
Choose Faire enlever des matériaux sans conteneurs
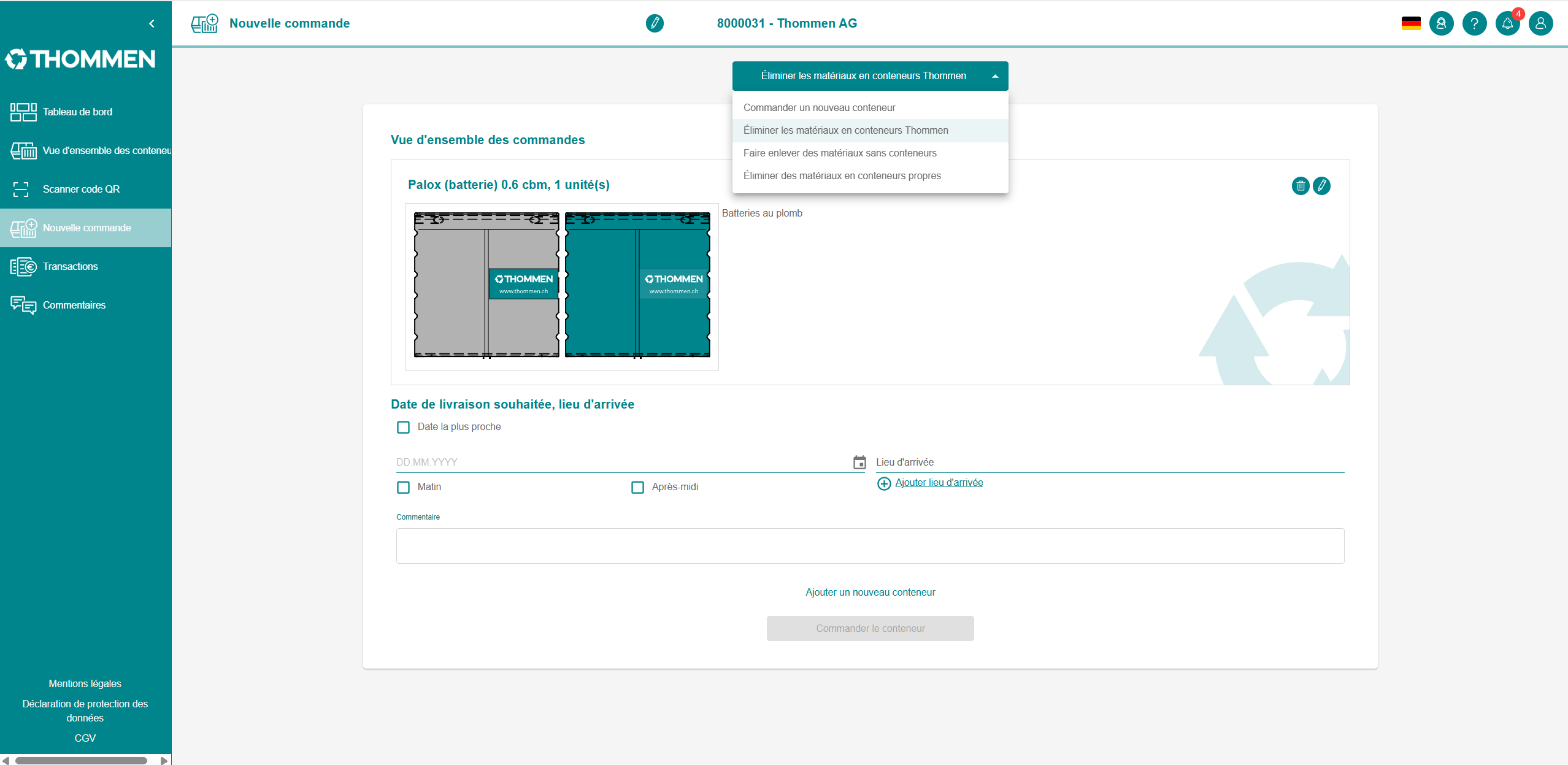tap(870, 153)
